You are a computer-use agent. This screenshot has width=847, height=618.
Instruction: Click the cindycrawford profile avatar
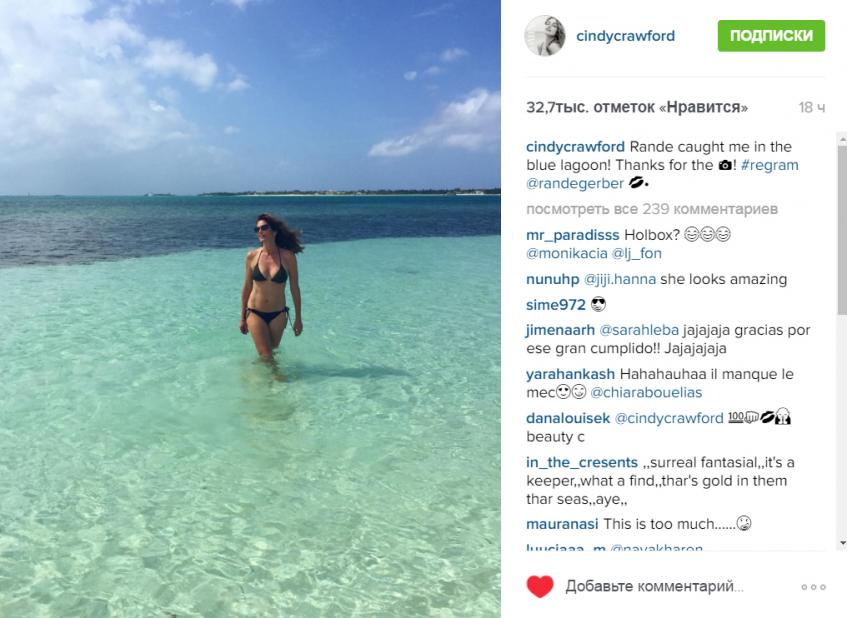(x=544, y=36)
